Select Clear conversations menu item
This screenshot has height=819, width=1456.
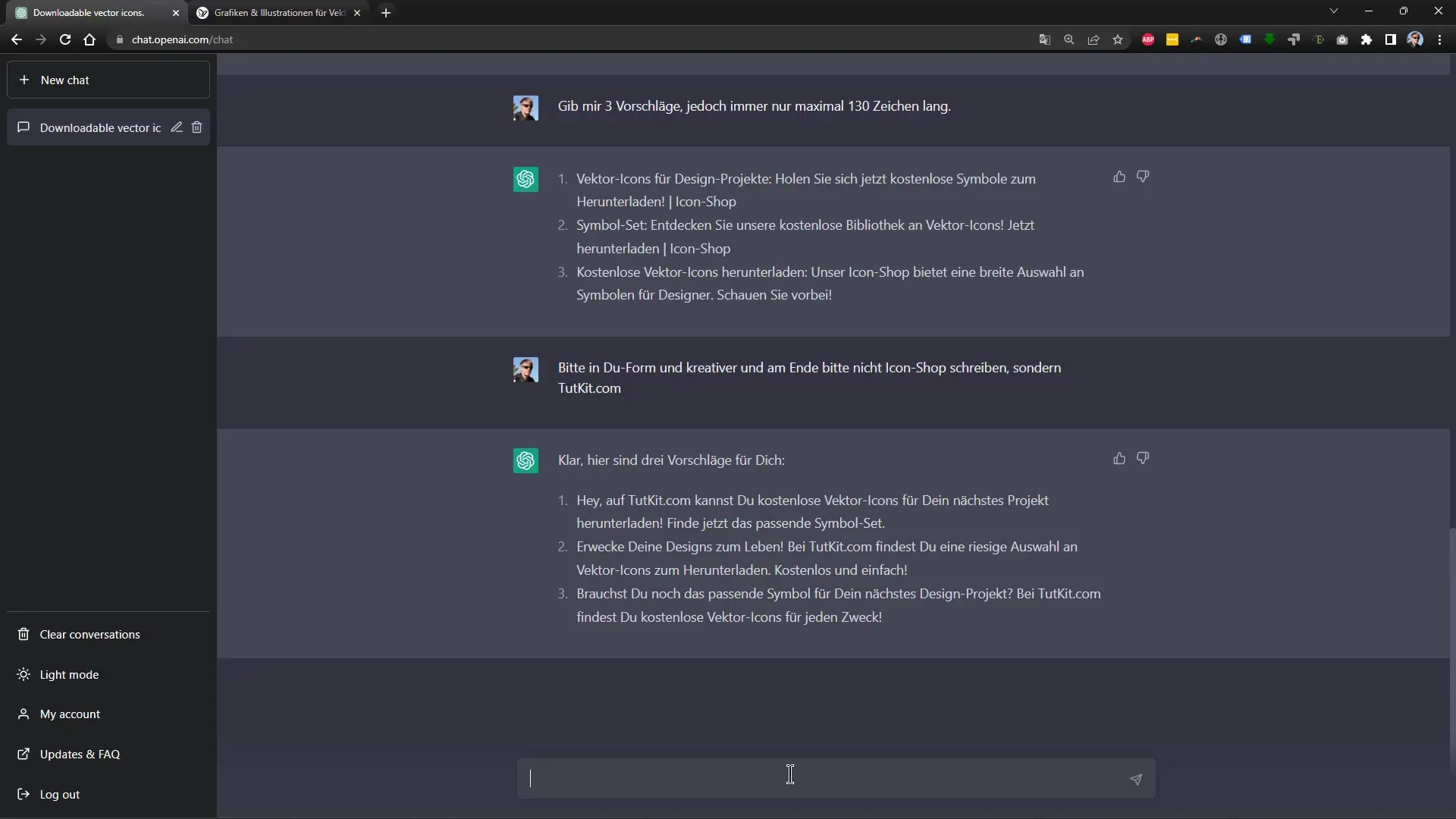[x=89, y=634]
